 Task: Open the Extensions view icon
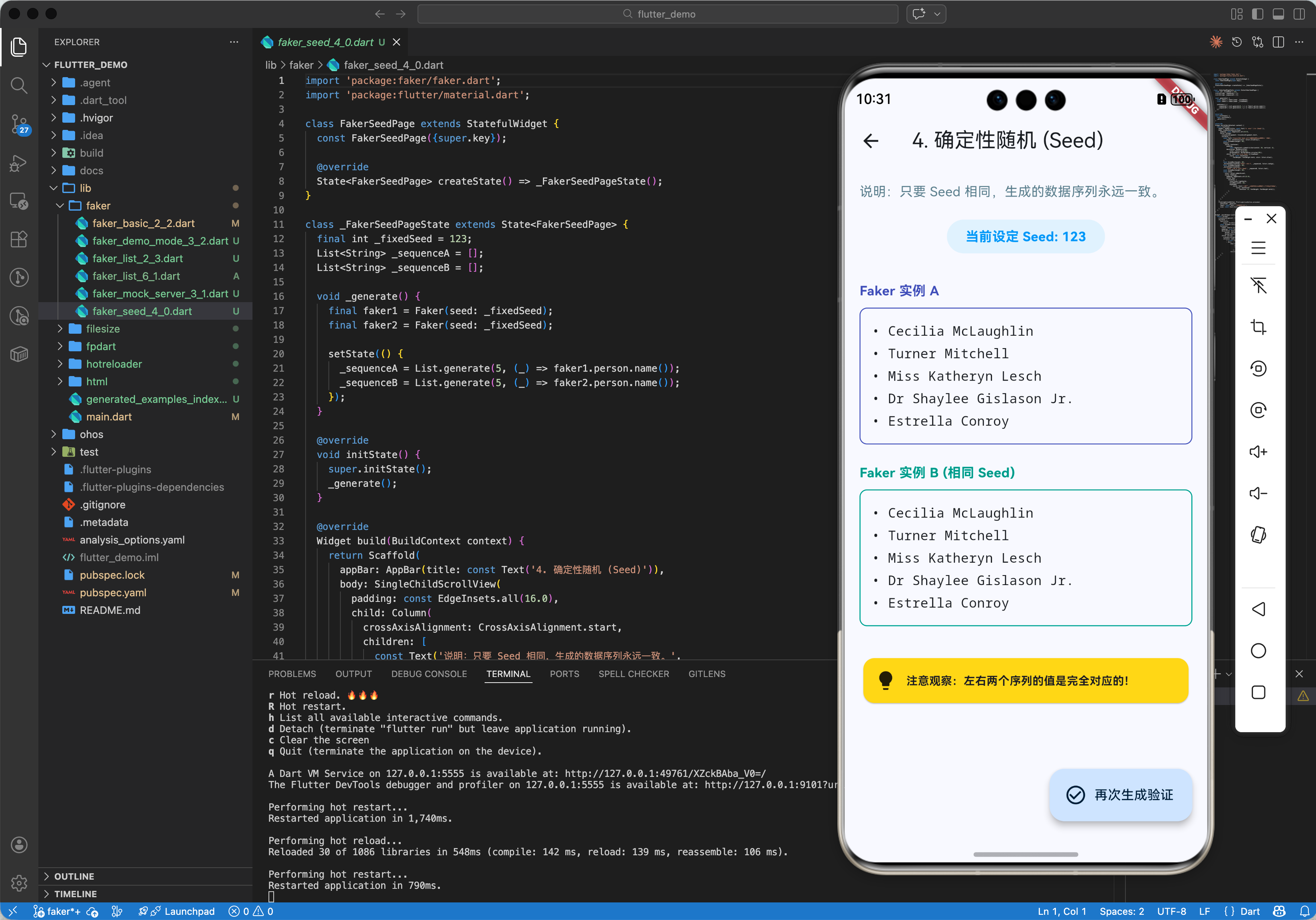pos(19,239)
